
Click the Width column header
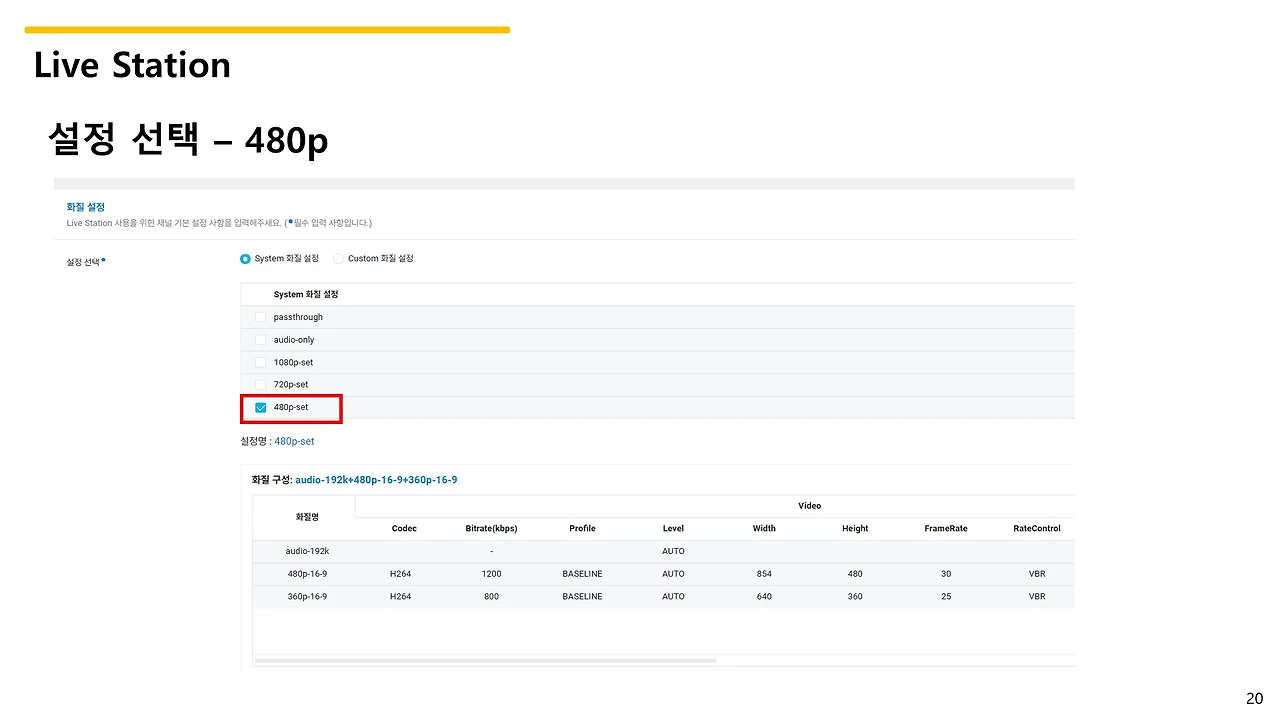[x=764, y=528]
